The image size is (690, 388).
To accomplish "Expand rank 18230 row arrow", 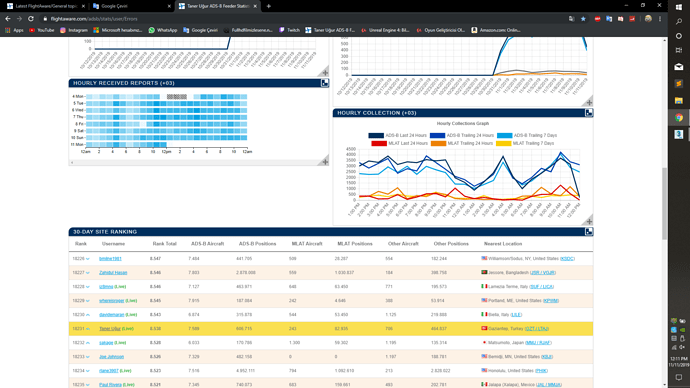I will [x=88, y=315].
